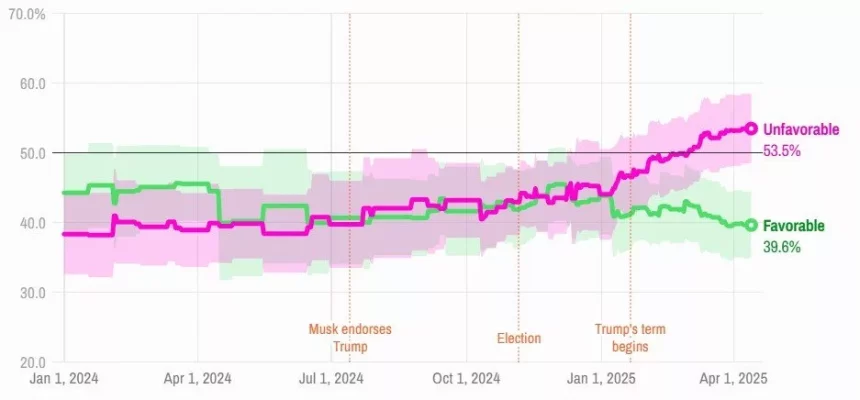860x400 pixels.
Task: Click the 70.0% y-axis label
Action: [x=26, y=14]
